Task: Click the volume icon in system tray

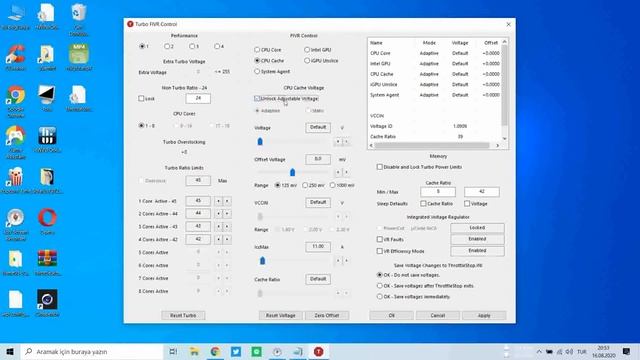Action: (569, 351)
